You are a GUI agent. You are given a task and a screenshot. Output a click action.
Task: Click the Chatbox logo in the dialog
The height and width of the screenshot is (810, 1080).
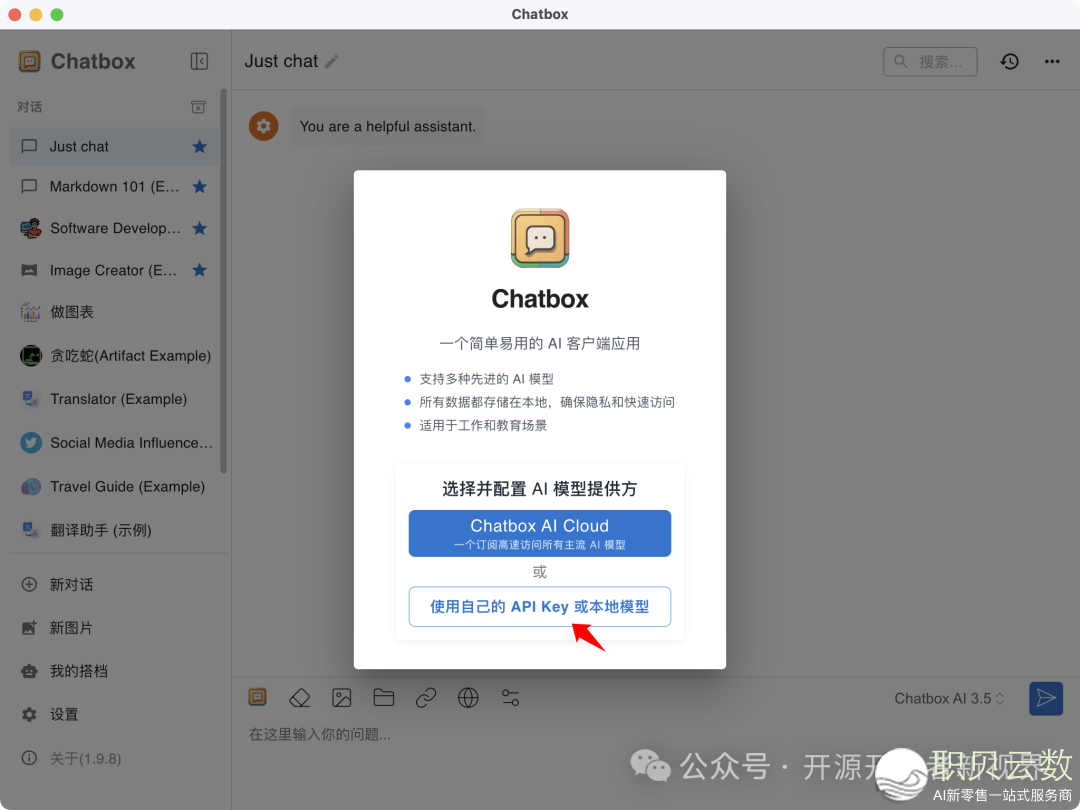click(540, 238)
